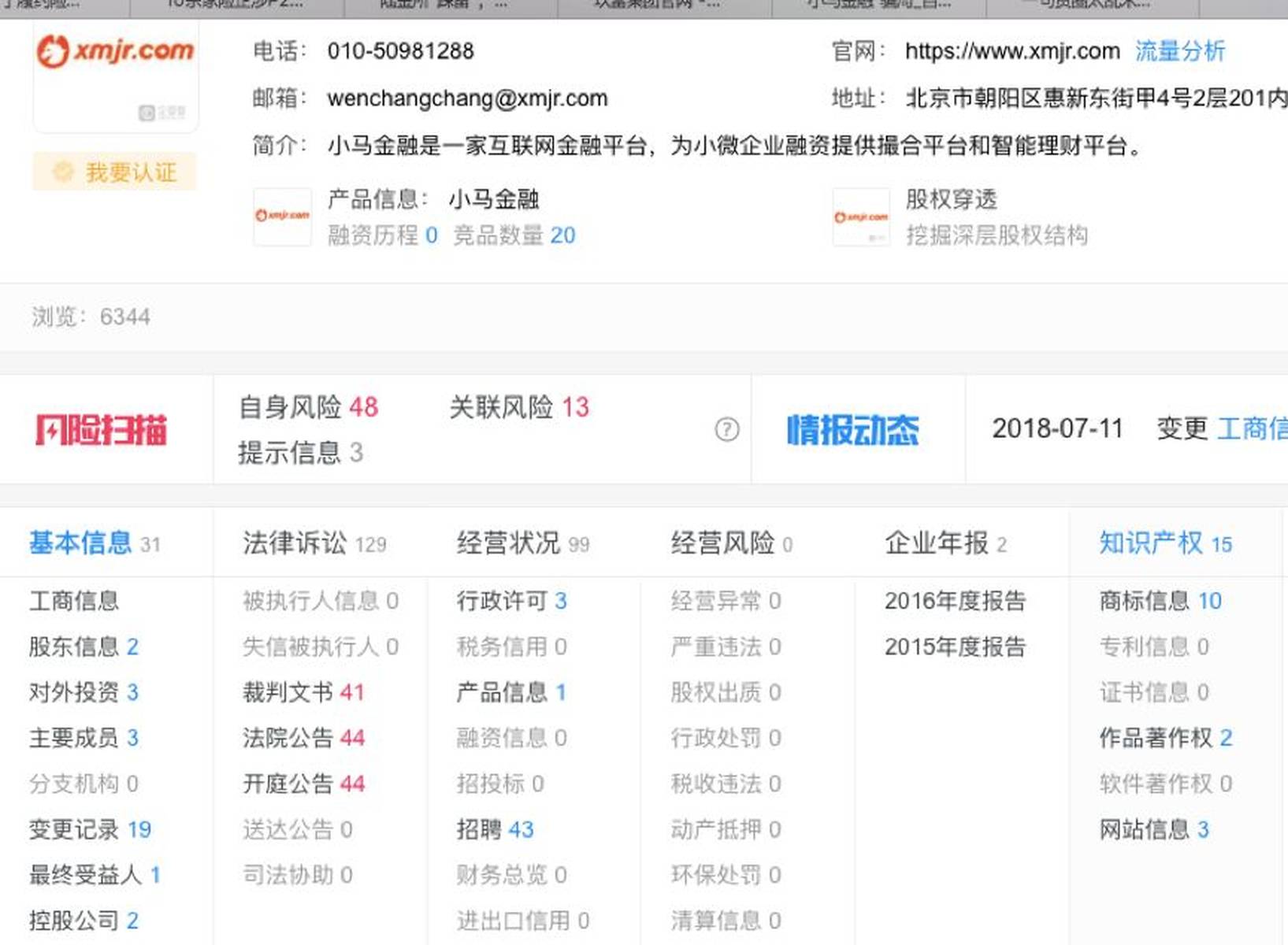Click the 情报动态 banner
Viewport: 1288px width, 945px height.
click(x=852, y=430)
